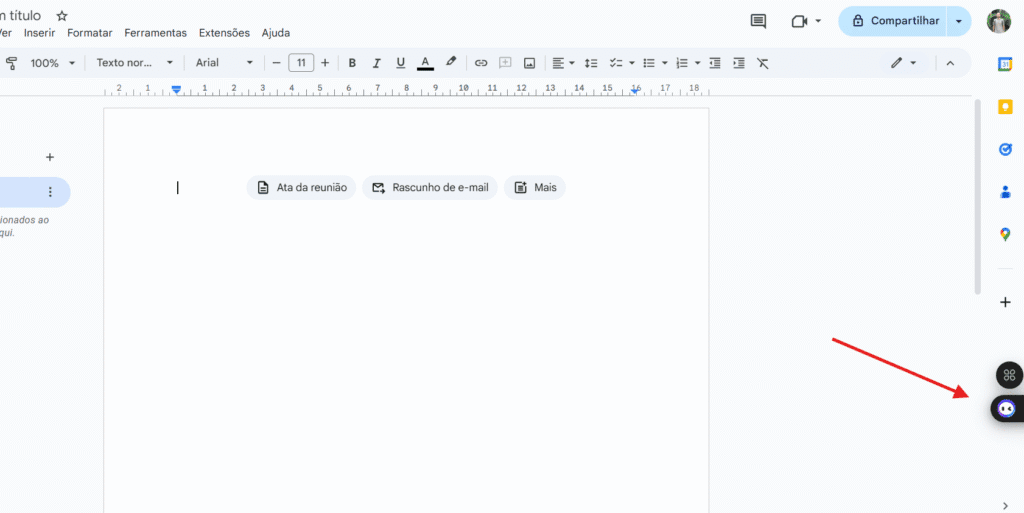Viewport: 1024px width, 513px height.
Task: Star the document with the star icon
Action: (x=62, y=16)
